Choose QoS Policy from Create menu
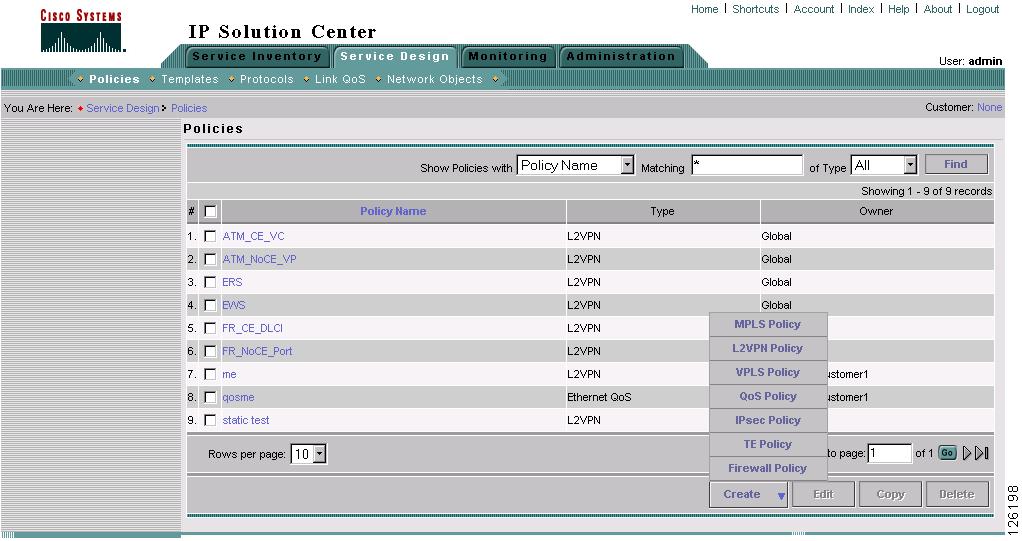 (768, 396)
